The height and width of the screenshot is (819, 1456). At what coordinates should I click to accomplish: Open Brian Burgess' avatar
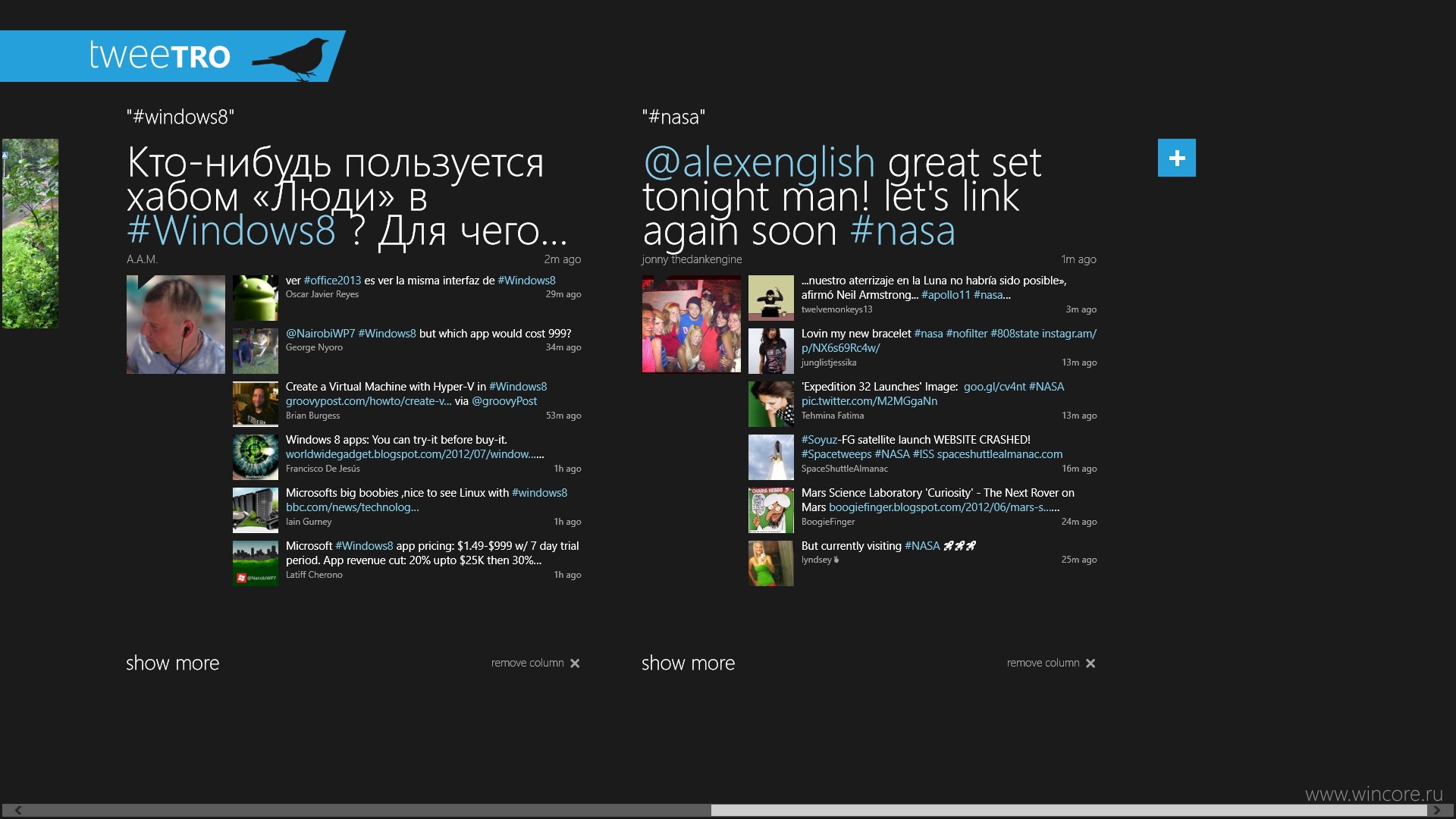coord(256,404)
